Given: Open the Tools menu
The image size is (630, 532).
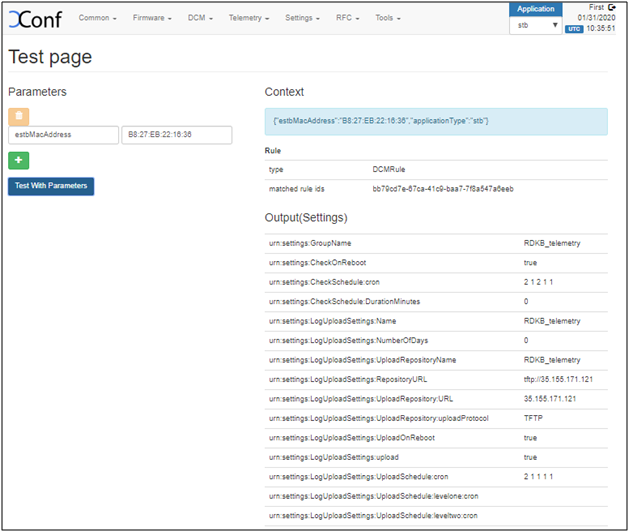Looking at the screenshot, I should (388, 18).
